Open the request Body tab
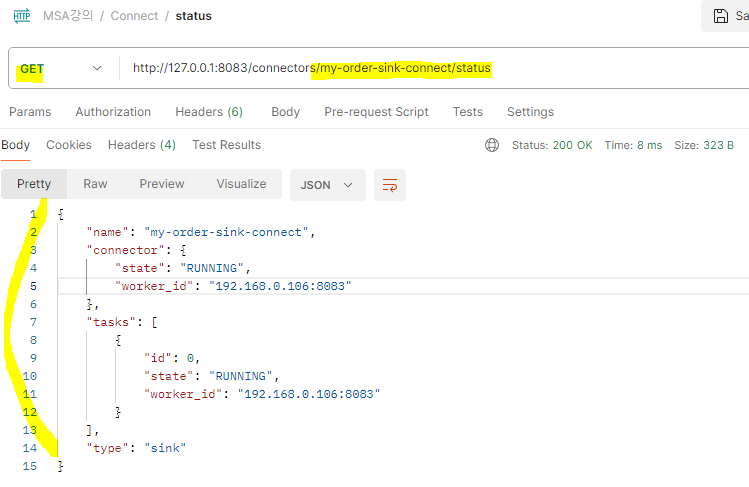The width and height of the screenshot is (749, 487). tap(286, 112)
